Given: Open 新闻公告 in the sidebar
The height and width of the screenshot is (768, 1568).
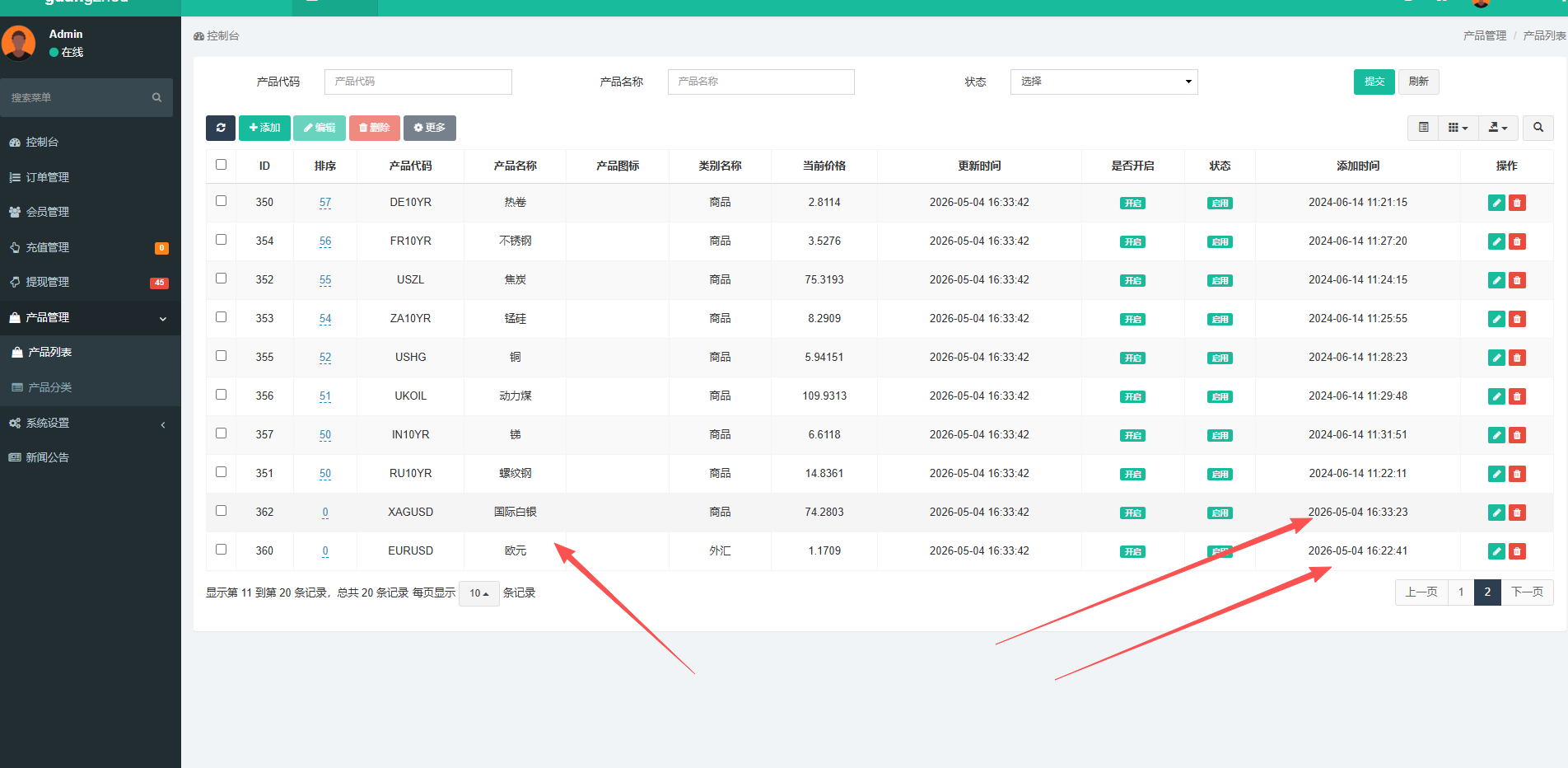Looking at the screenshot, I should [x=91, y=457].
